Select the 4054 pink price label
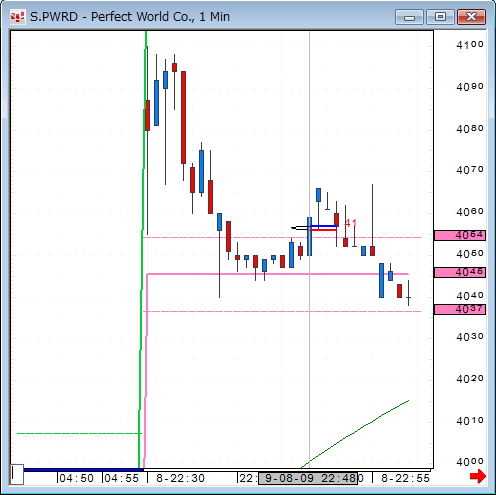496x495 pixels. tap(460, 235)
